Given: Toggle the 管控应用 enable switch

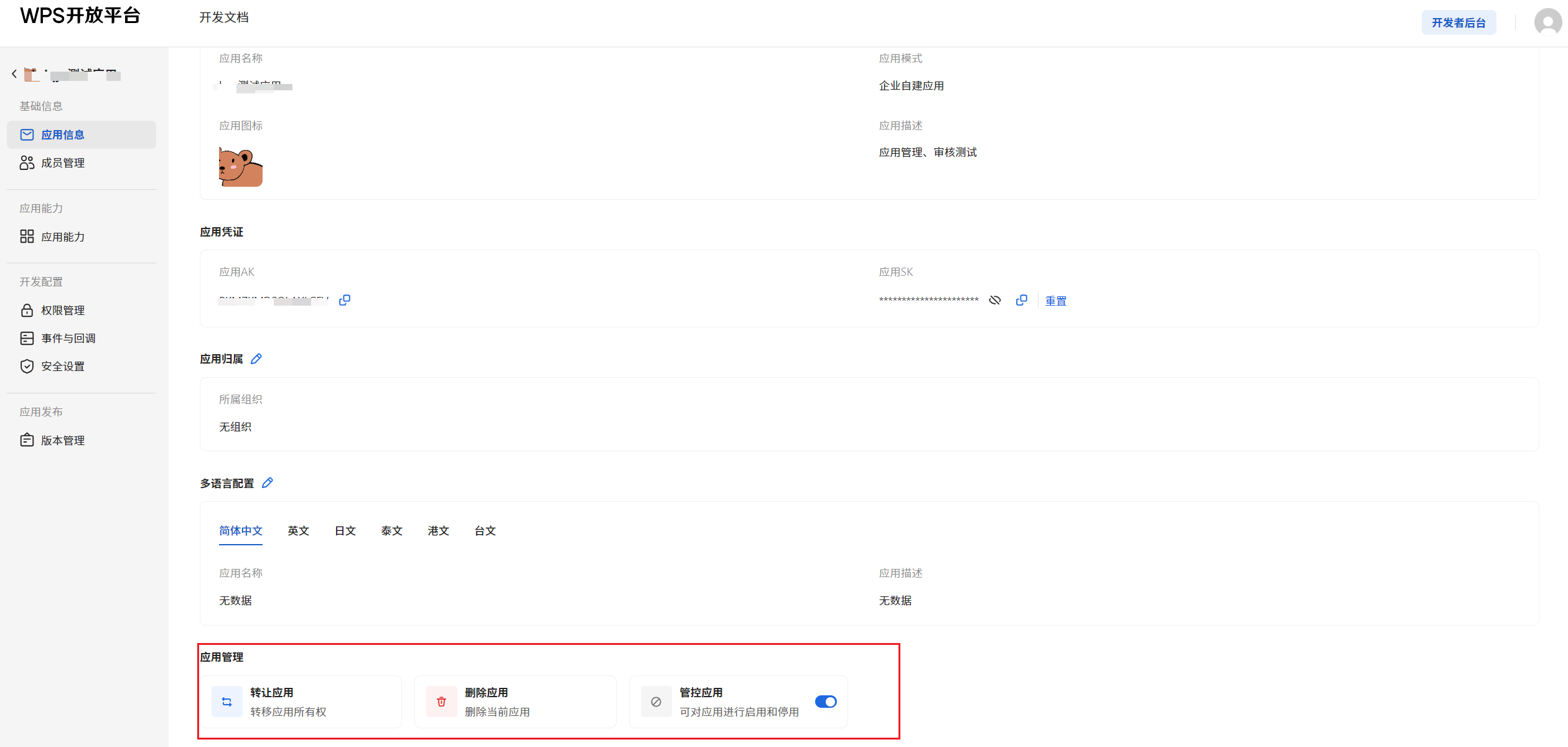Looking at the screenshot, I should (x=826, y=702).
